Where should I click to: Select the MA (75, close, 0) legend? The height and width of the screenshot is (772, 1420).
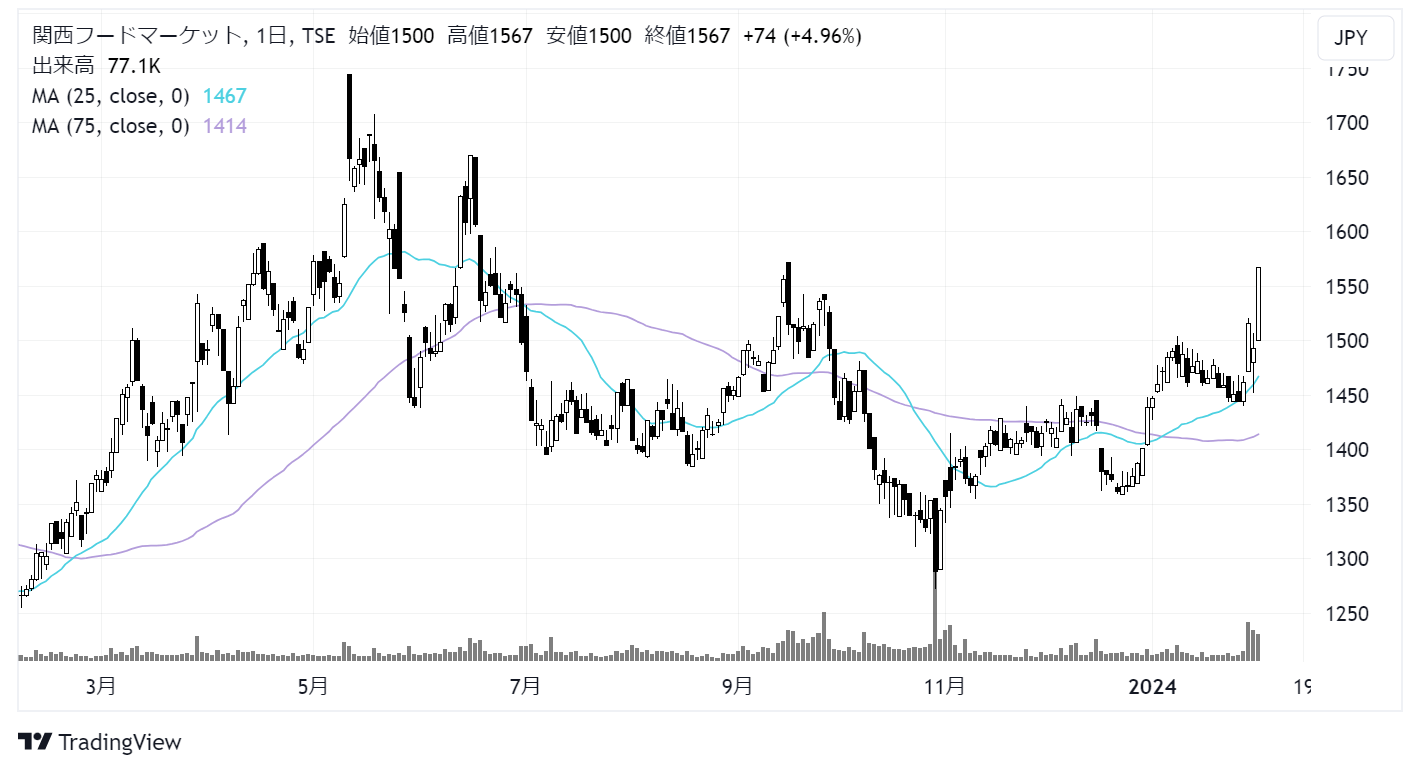pos(110,126)
